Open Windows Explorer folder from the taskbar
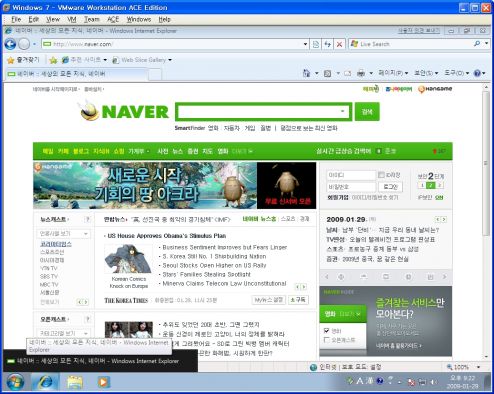The width and height of the screenshot is (494, 394). (x=75, y=382)
